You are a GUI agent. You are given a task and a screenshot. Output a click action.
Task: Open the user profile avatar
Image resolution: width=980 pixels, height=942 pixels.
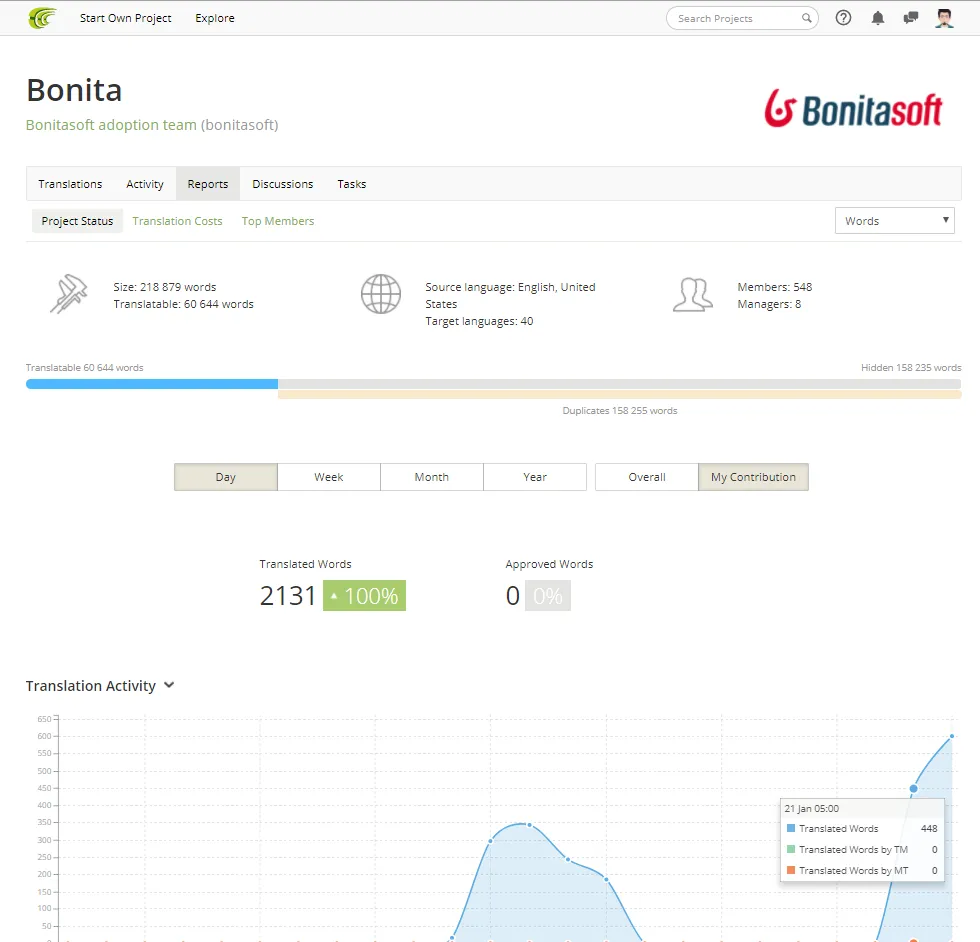click(x=944, y=18)
